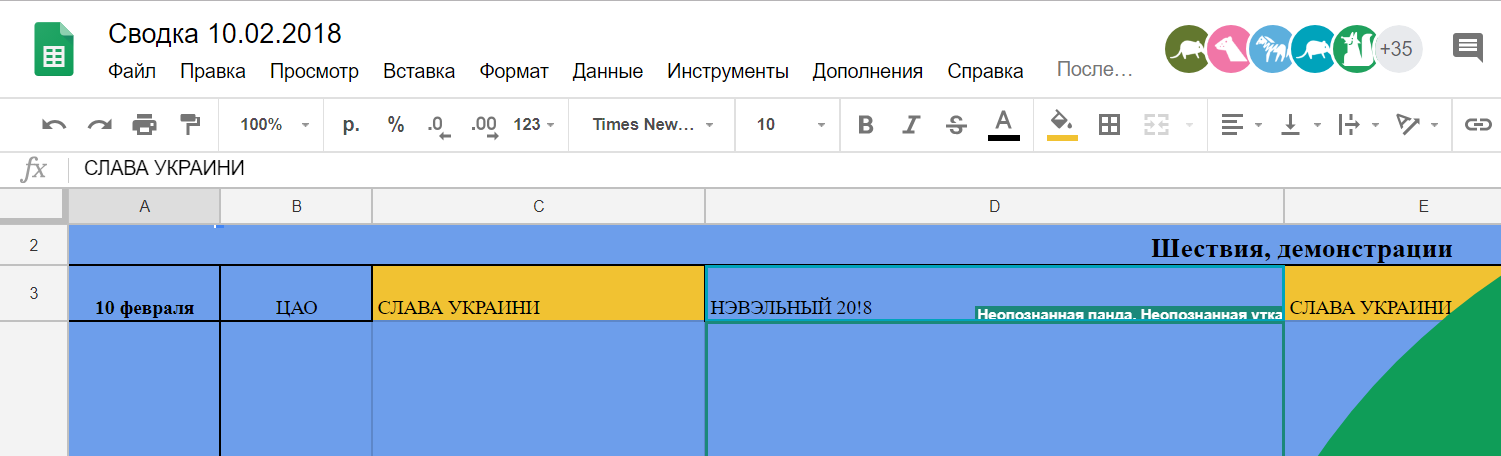The height and width of the screenshot is (456, 1501).
Task: Open the Справка menu
Action: click(985, 71)
